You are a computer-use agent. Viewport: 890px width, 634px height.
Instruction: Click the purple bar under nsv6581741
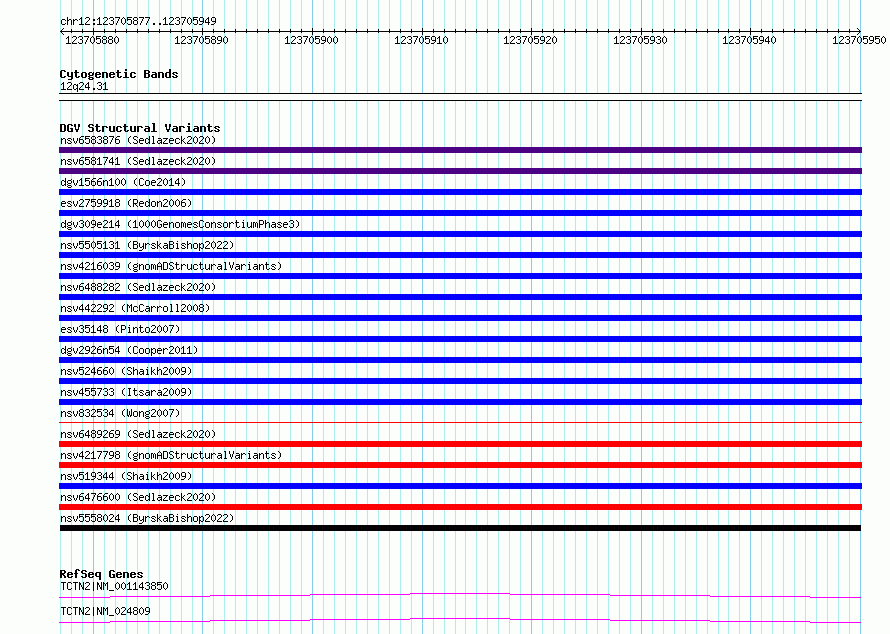coord(460,171)
